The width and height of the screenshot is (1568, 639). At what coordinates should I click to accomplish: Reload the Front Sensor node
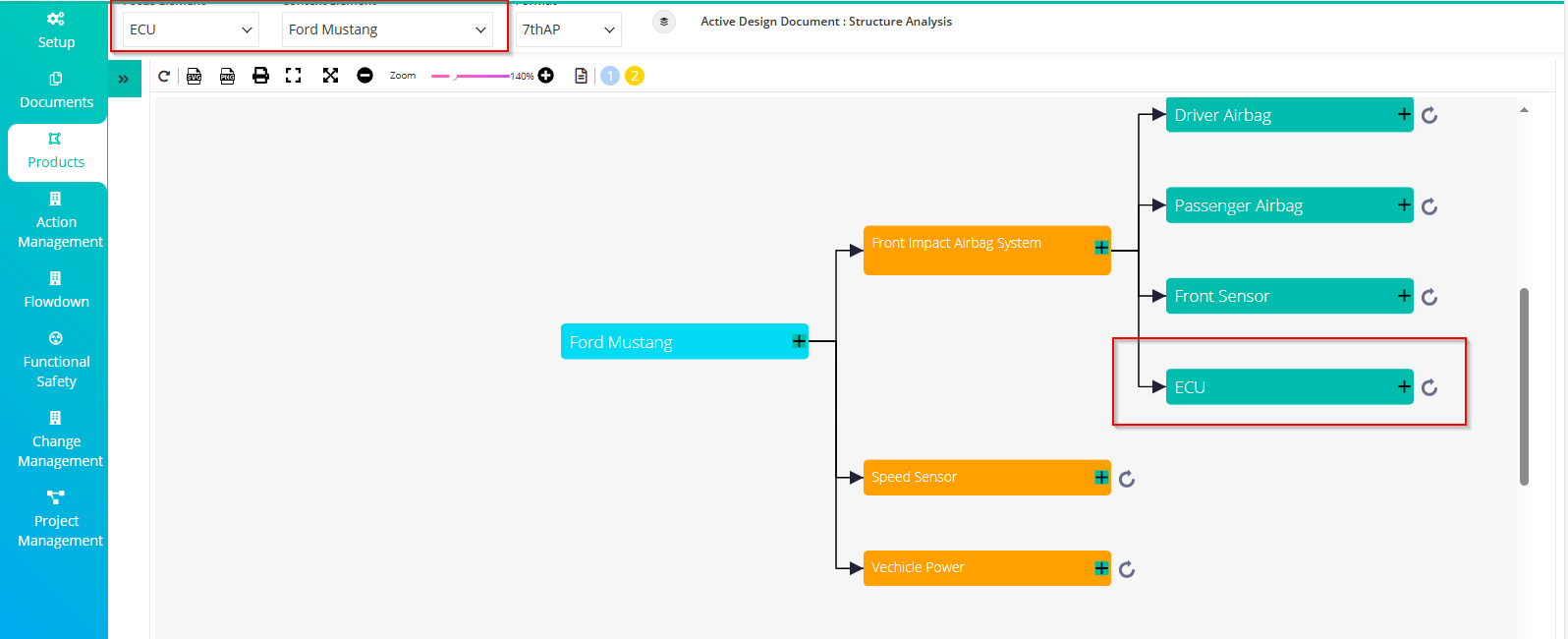pos(1429,297)
